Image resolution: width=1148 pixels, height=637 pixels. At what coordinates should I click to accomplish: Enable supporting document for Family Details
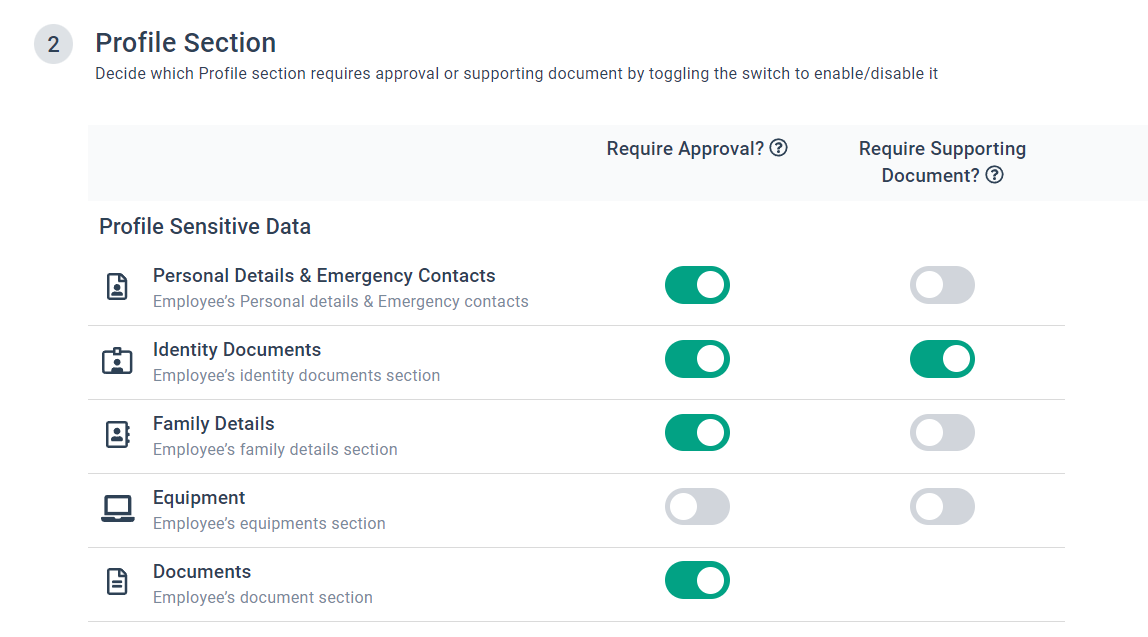(942, 433)
